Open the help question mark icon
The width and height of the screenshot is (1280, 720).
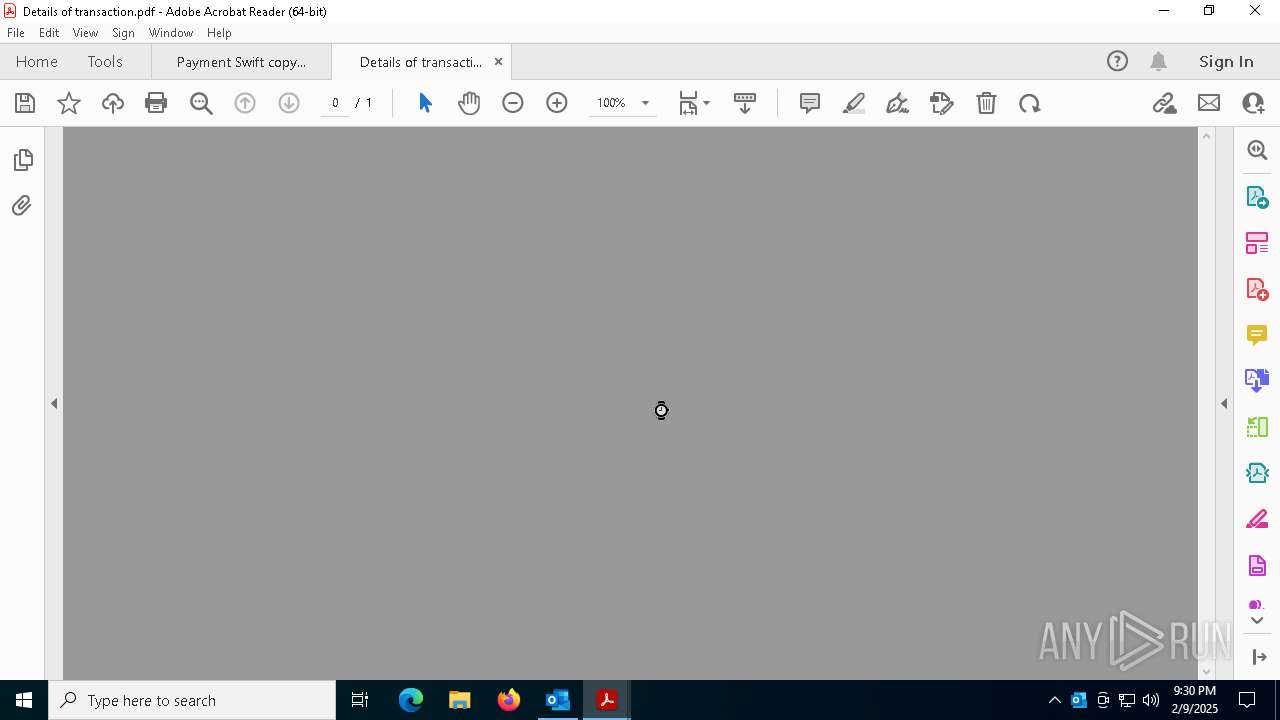[x=1117, y=62]
